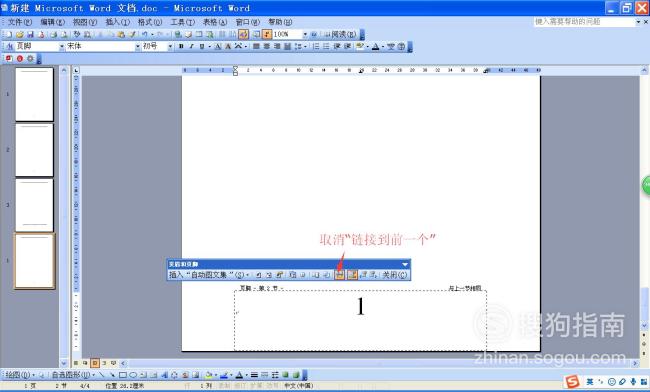Expand the 100% zoom dropdown
This screenshot has width=650, height=392.
(x=305, y=34)
